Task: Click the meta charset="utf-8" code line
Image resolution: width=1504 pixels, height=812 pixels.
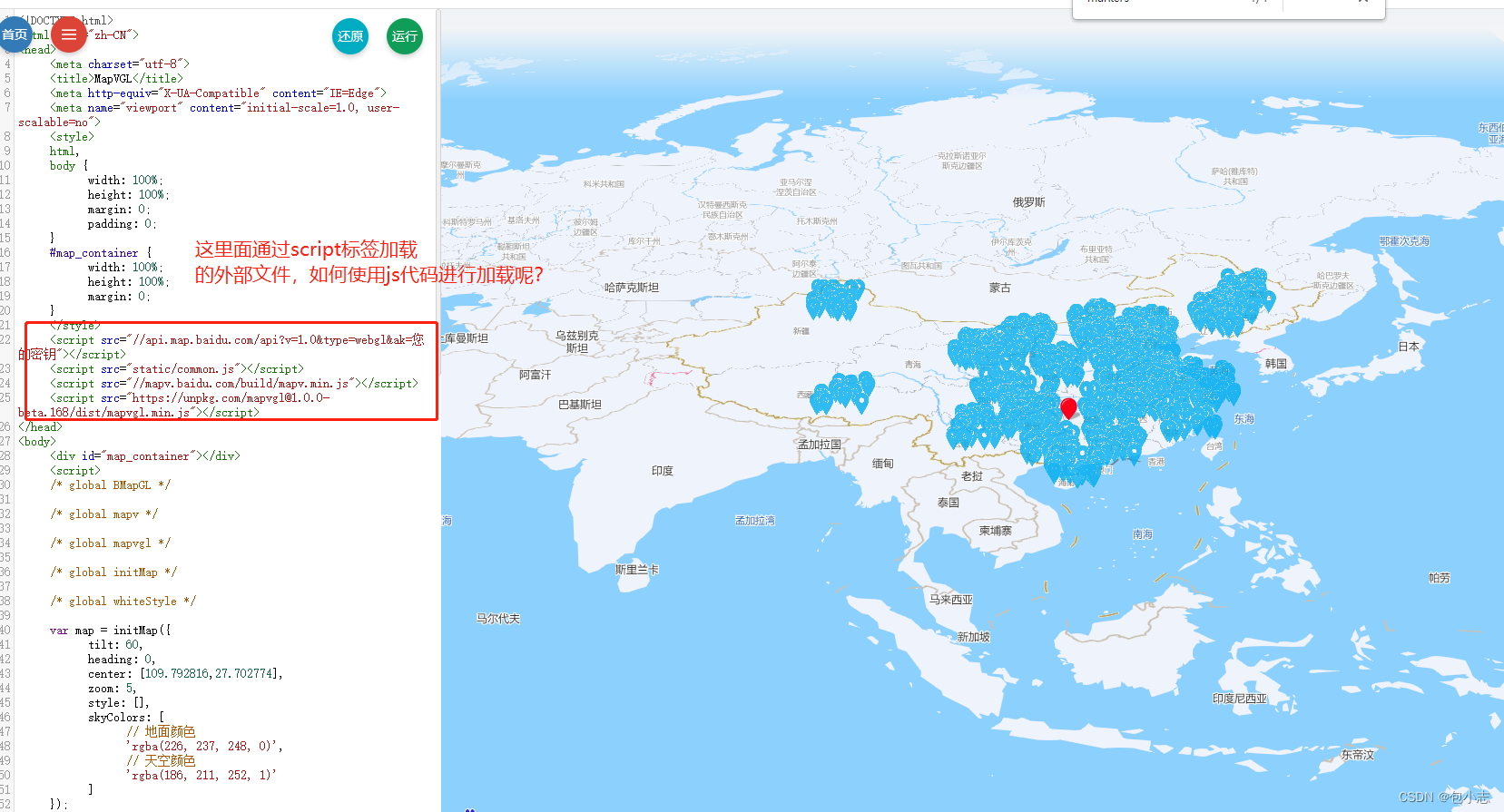Action: point(120,64)
